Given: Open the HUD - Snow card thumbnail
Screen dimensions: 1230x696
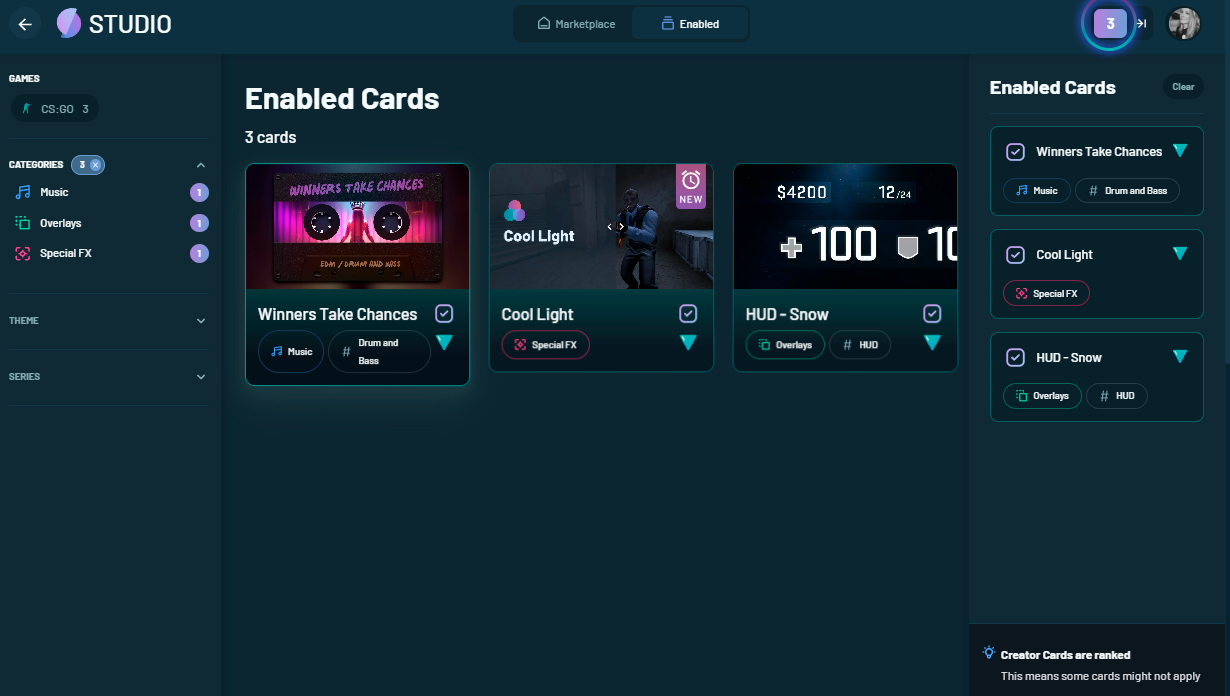Looking at the screenshot, I should [845, 227].
